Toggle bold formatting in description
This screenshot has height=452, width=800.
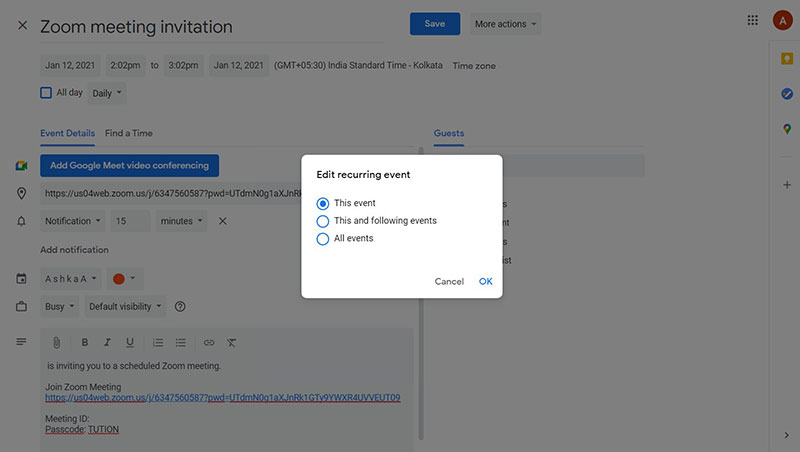pos(85,343)
